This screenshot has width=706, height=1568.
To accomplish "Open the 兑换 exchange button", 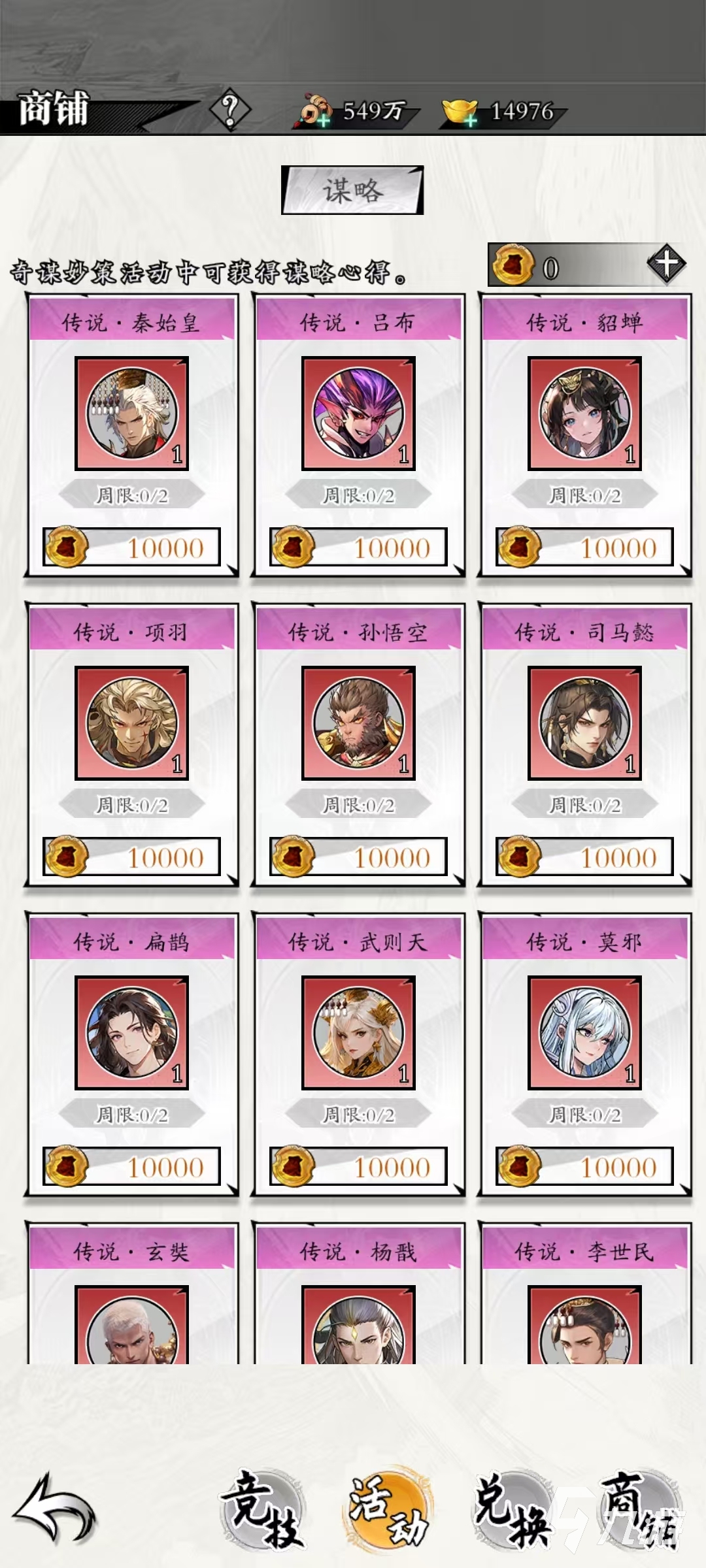I will pos(514,1509).
